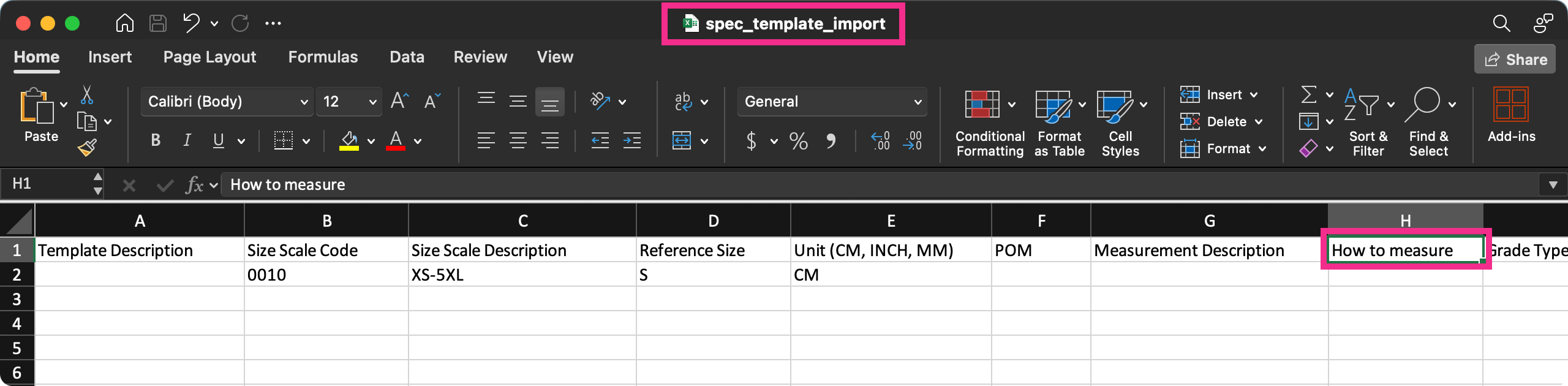Viewport: 1568px width, 386px height.
Task: Open the Calibri (Body) font dropdown
Action: click(227, 102)
